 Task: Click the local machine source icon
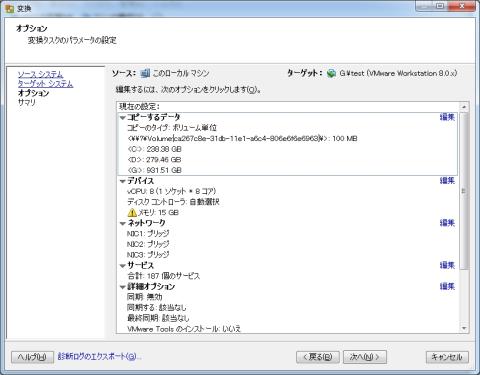(145, 73)
